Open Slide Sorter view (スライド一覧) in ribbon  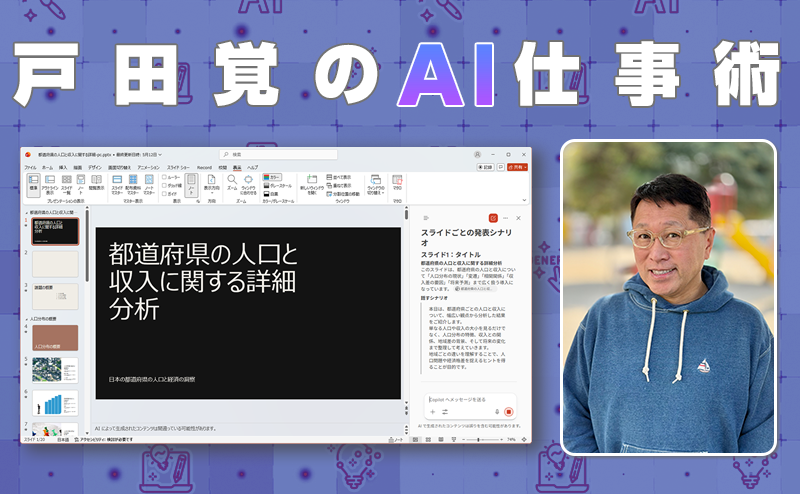coord(67,184)
